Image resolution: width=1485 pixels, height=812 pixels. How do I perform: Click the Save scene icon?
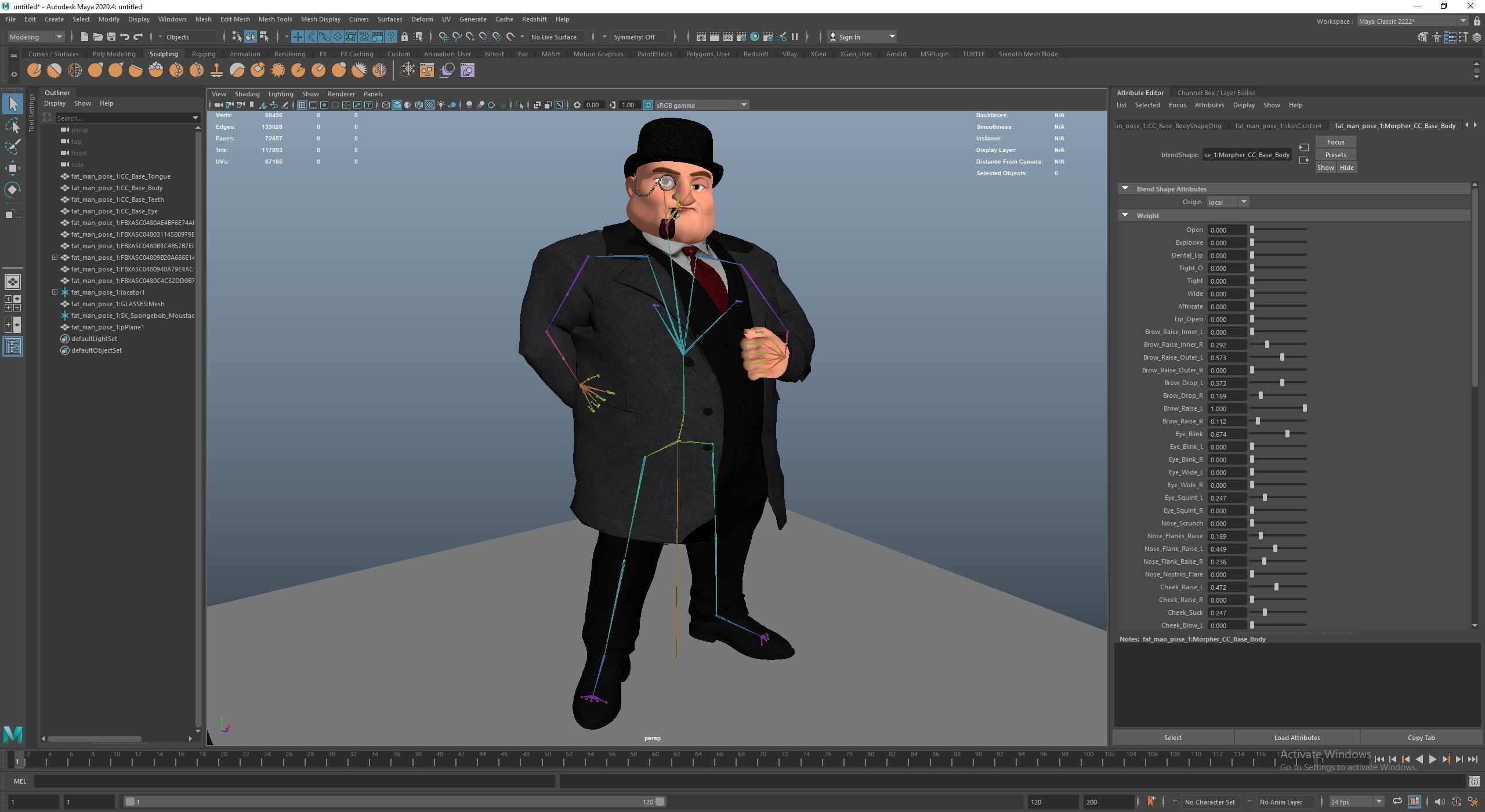[111, 37]
